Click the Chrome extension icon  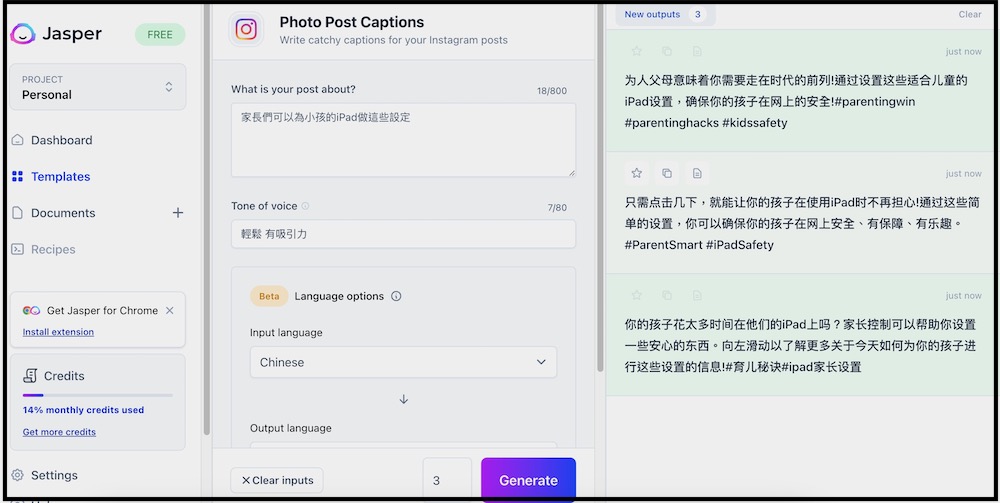point(31,310)
